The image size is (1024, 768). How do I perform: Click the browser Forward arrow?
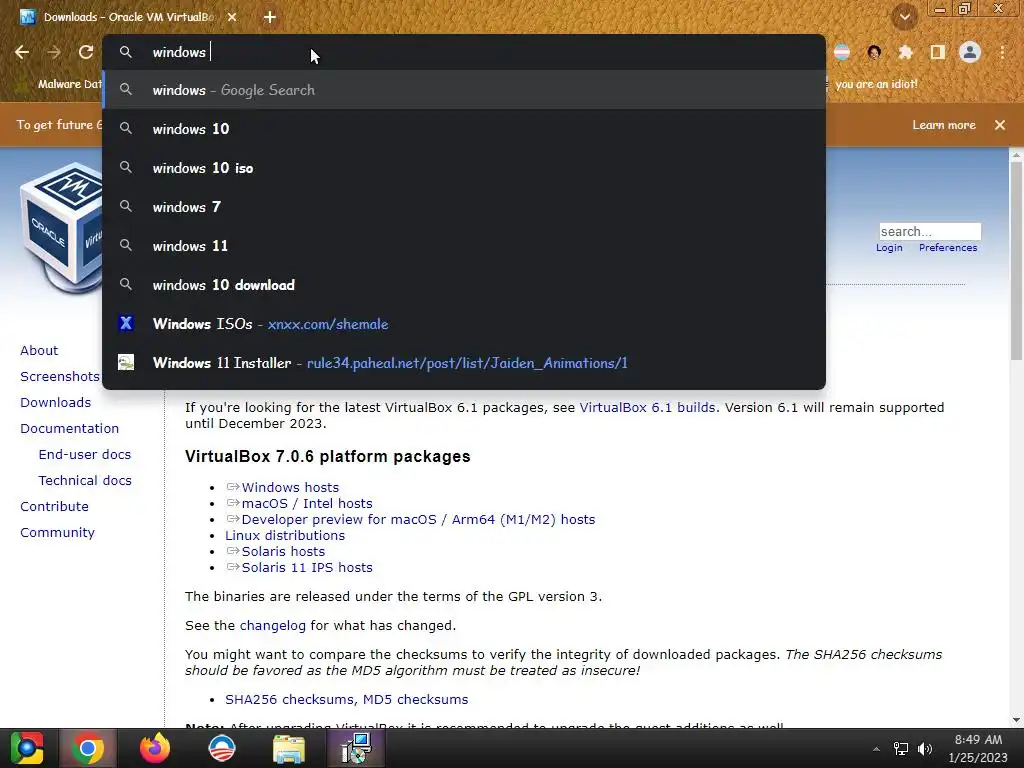[x=54, y=52]
